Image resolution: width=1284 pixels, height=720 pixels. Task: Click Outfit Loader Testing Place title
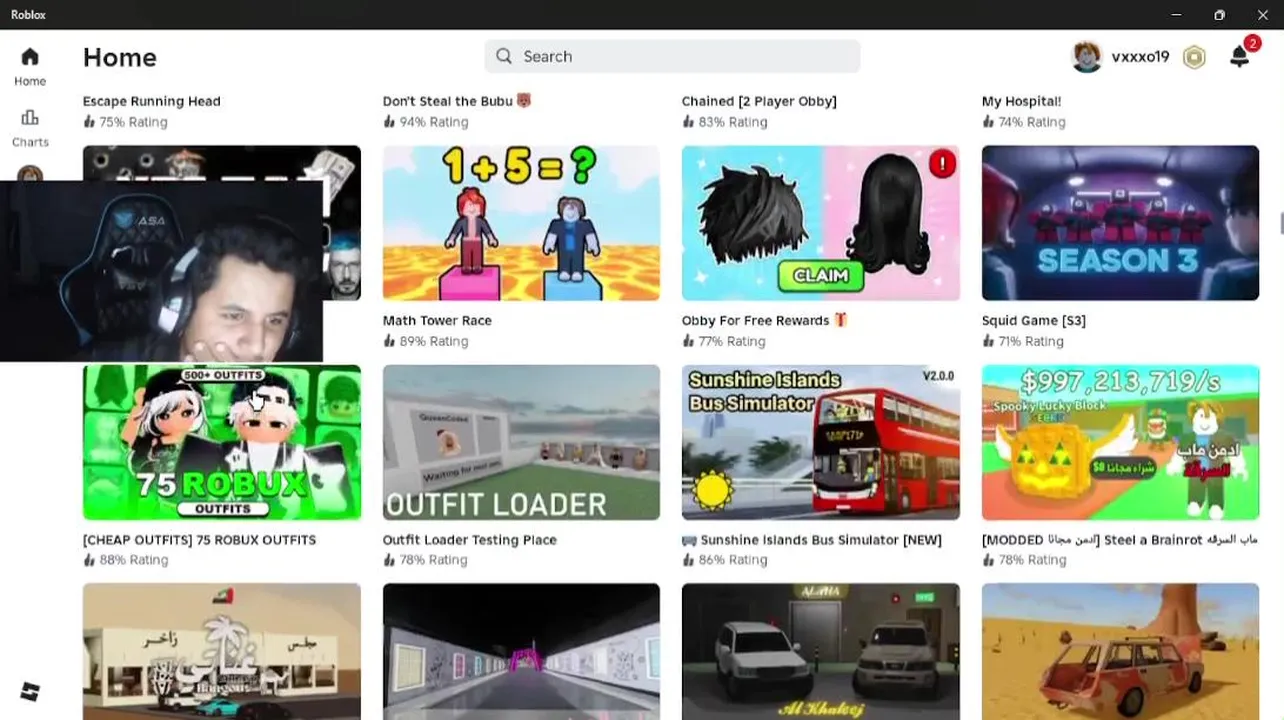(x=470, y=539)
